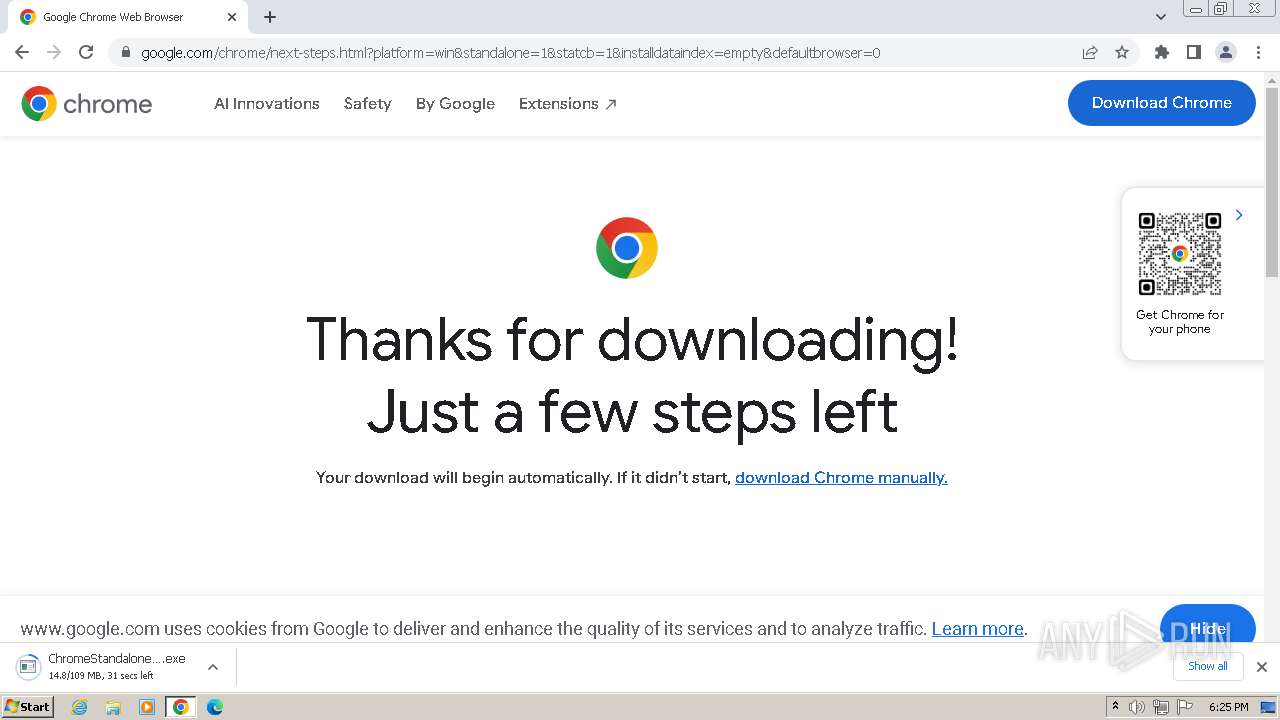Open the Safety nav item
Screen dimensions: 1280x720
click(x=367, y=104)
